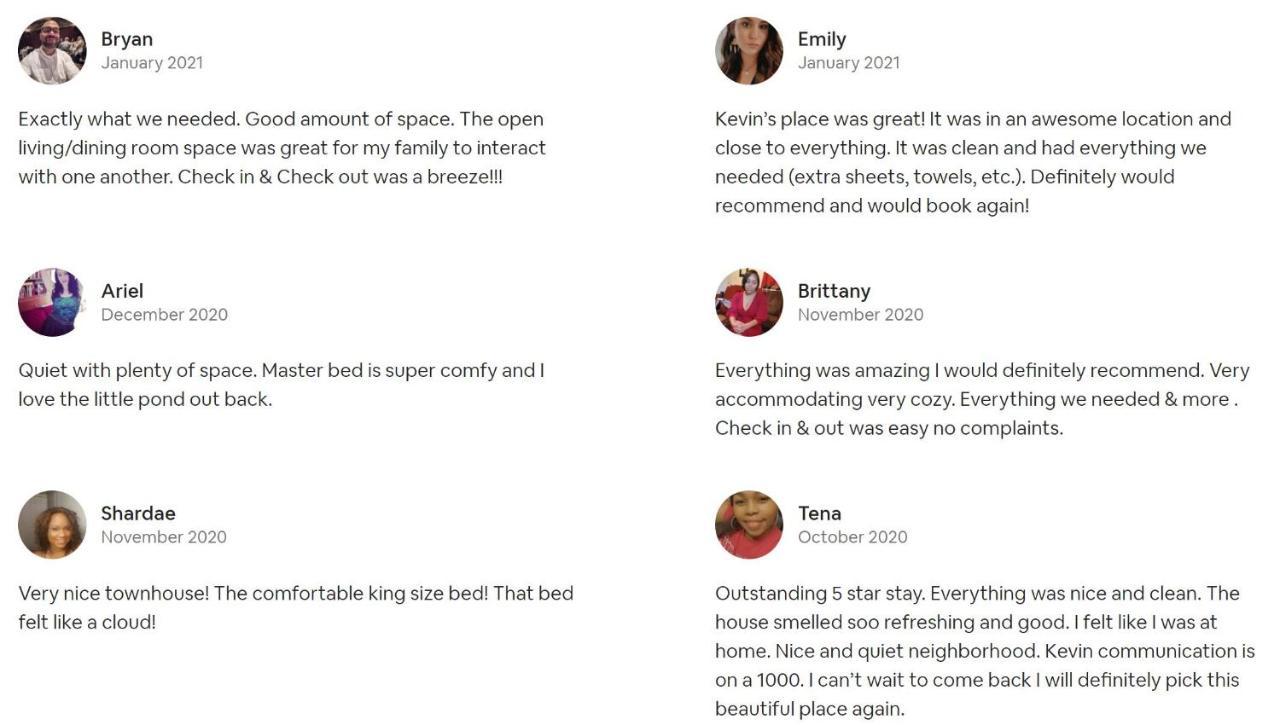Click Ariel's review about the little pond
The image size is (1280, 725).
click(x=281, y=385)
